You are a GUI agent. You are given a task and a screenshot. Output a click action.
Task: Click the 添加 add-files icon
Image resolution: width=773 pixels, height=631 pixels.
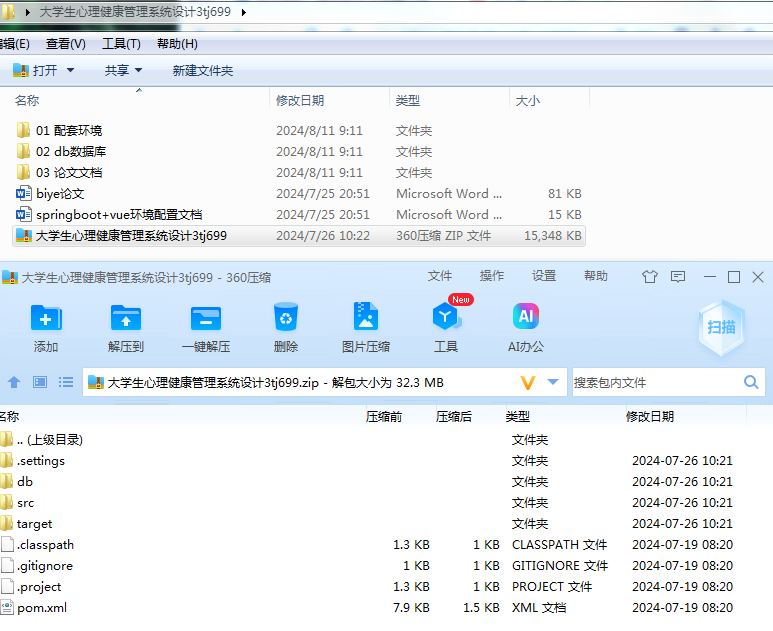46,317
